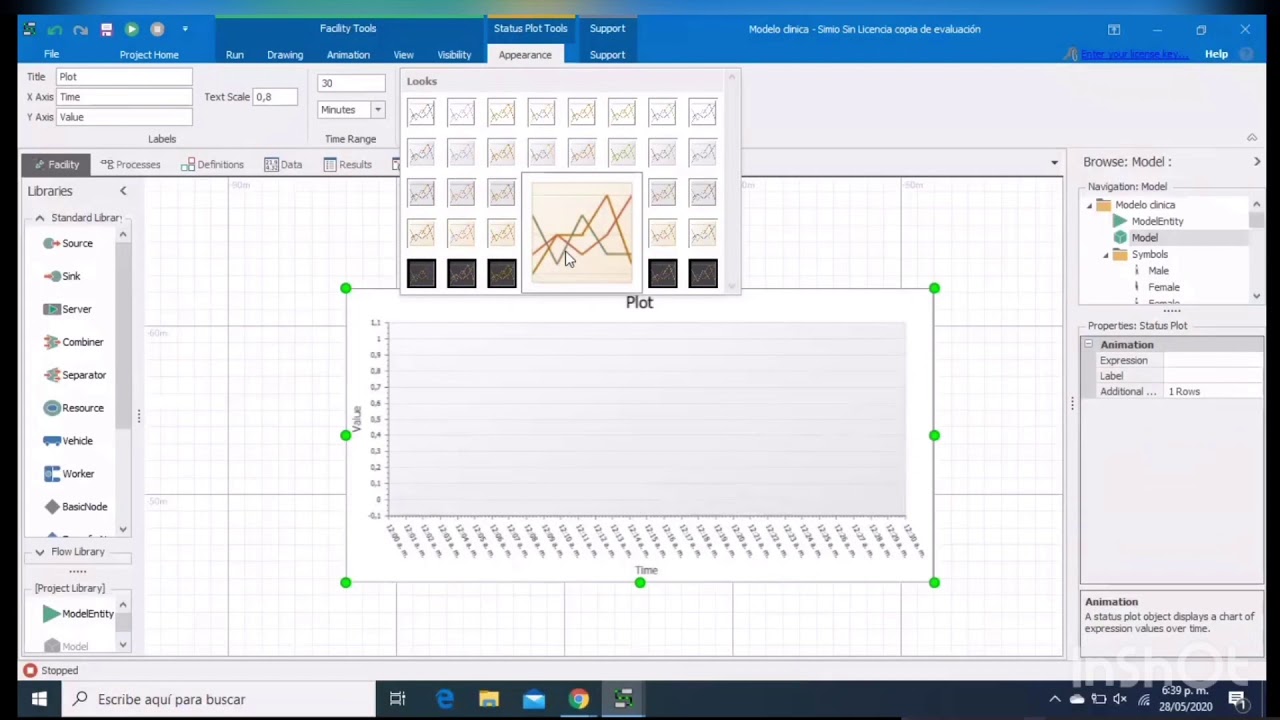Viewport: 1280px width, 720px height.
Task: Start the simulation with the green Run icon
Action: tap(131, 29)
